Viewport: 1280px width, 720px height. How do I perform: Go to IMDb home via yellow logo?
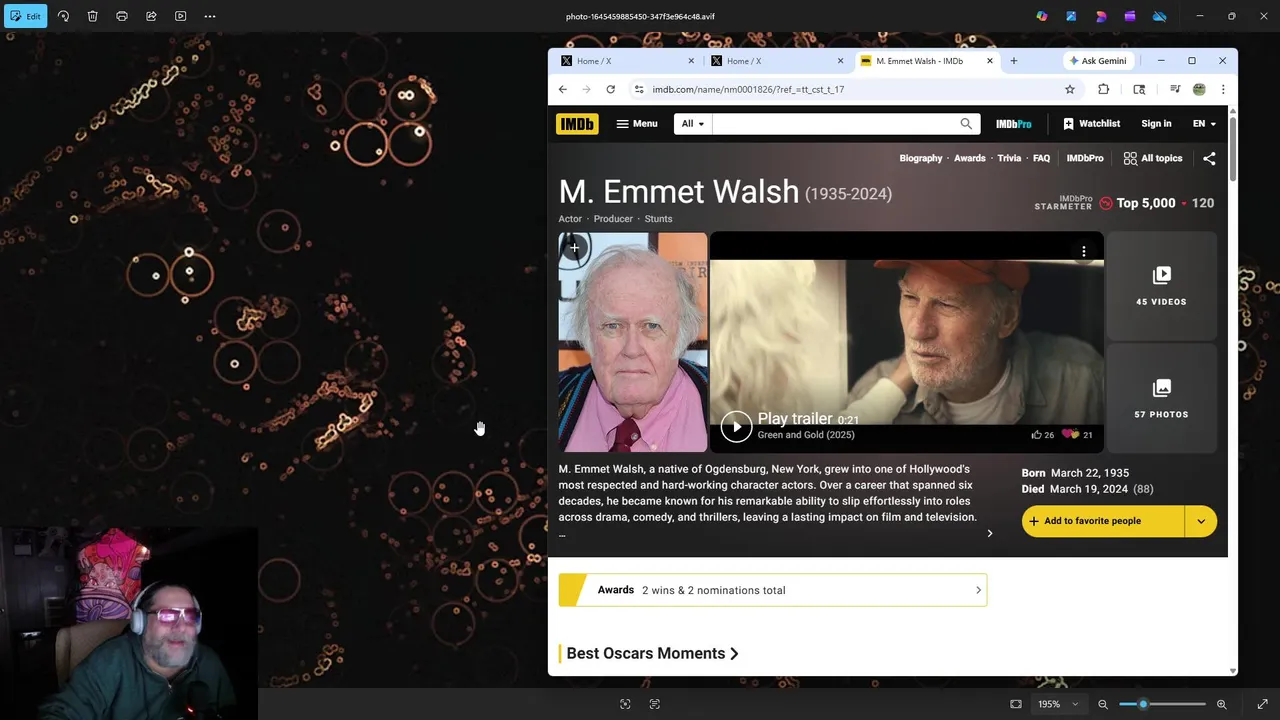577,124
